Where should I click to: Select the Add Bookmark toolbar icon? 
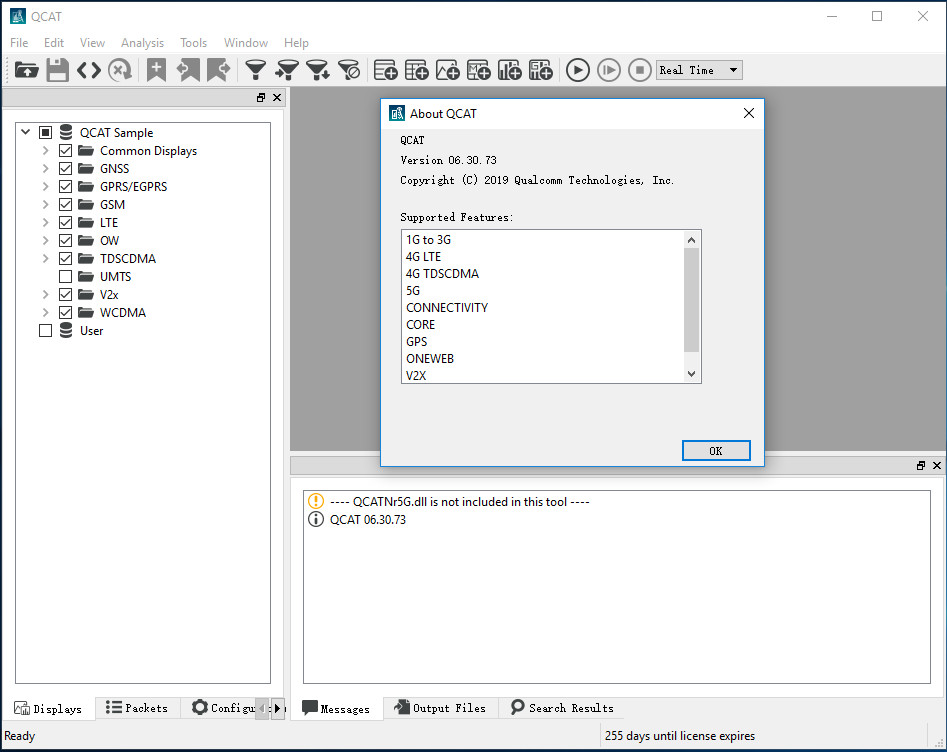click(155, 70)
